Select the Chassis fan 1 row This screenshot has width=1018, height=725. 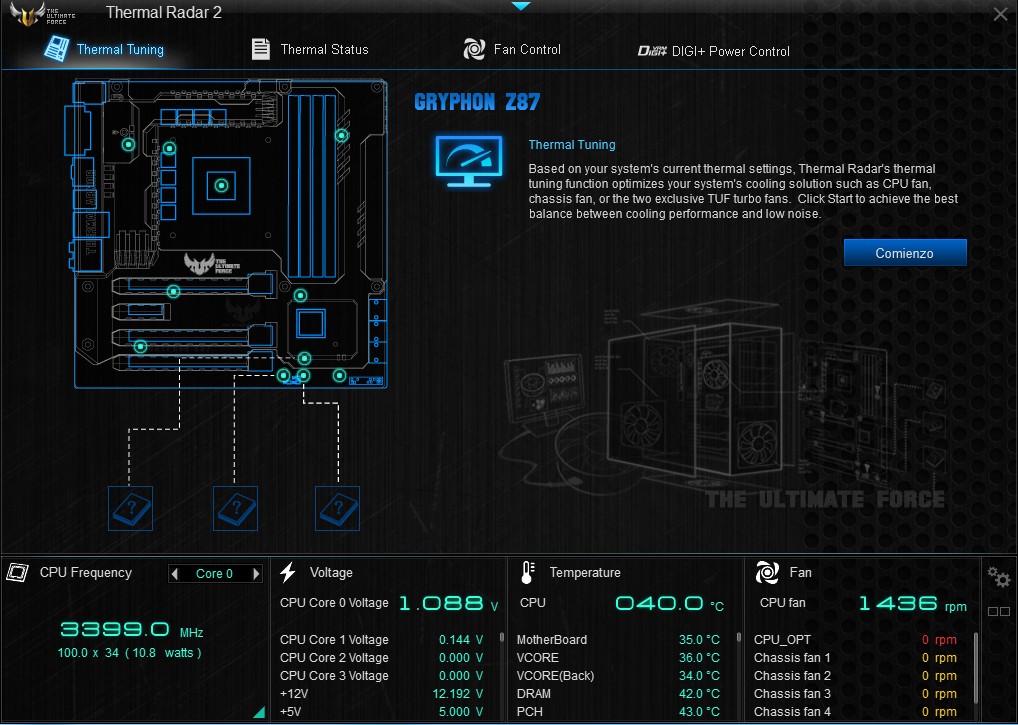(x=856, y=658)
